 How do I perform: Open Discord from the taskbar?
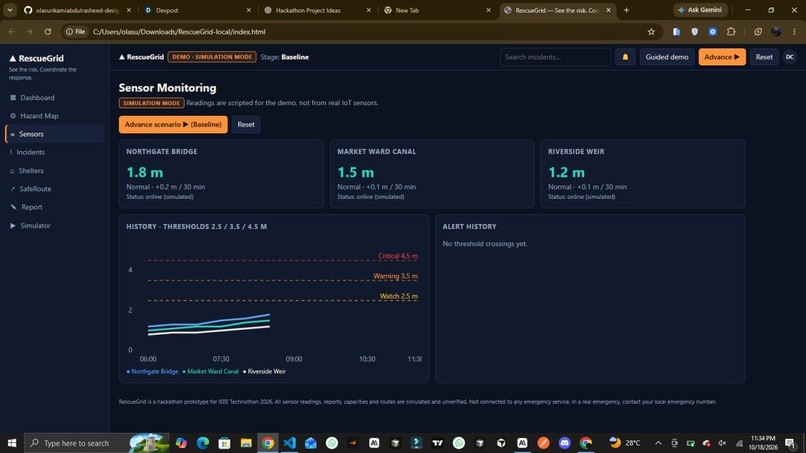564,443
